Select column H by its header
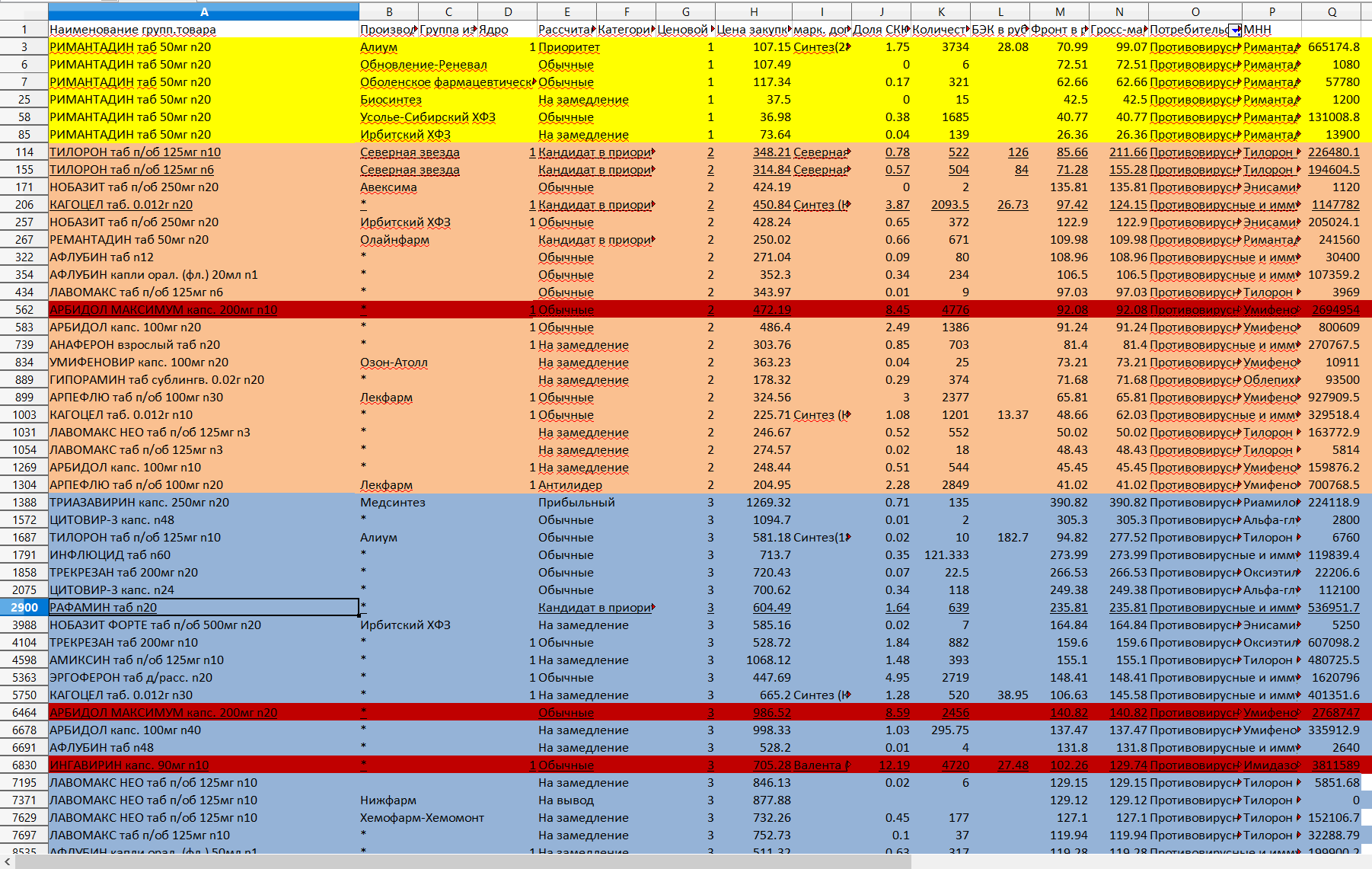Viewport: 1372px width, 869px height. coord(753,11)
